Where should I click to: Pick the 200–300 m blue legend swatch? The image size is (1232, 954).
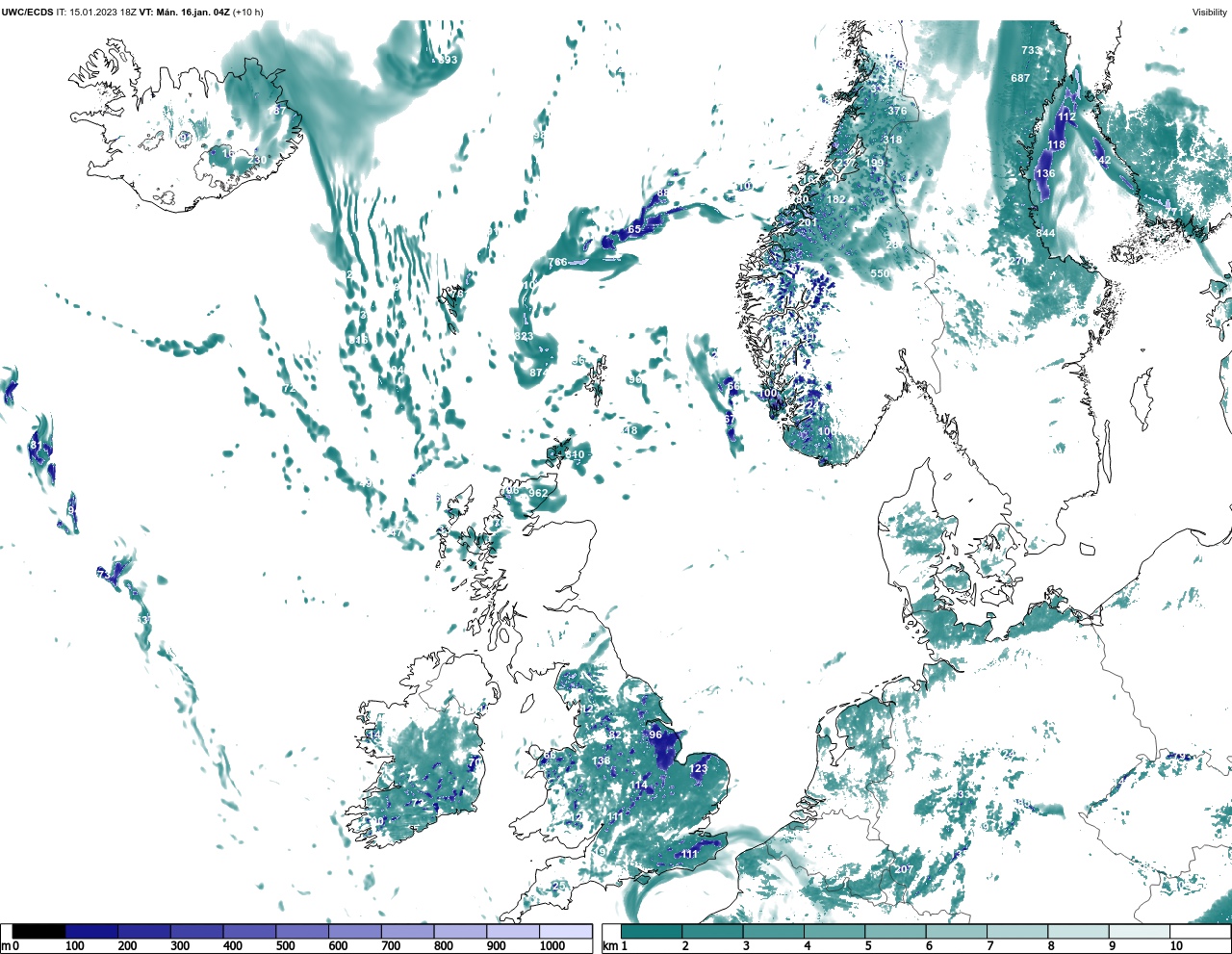[x=144, y=931]
